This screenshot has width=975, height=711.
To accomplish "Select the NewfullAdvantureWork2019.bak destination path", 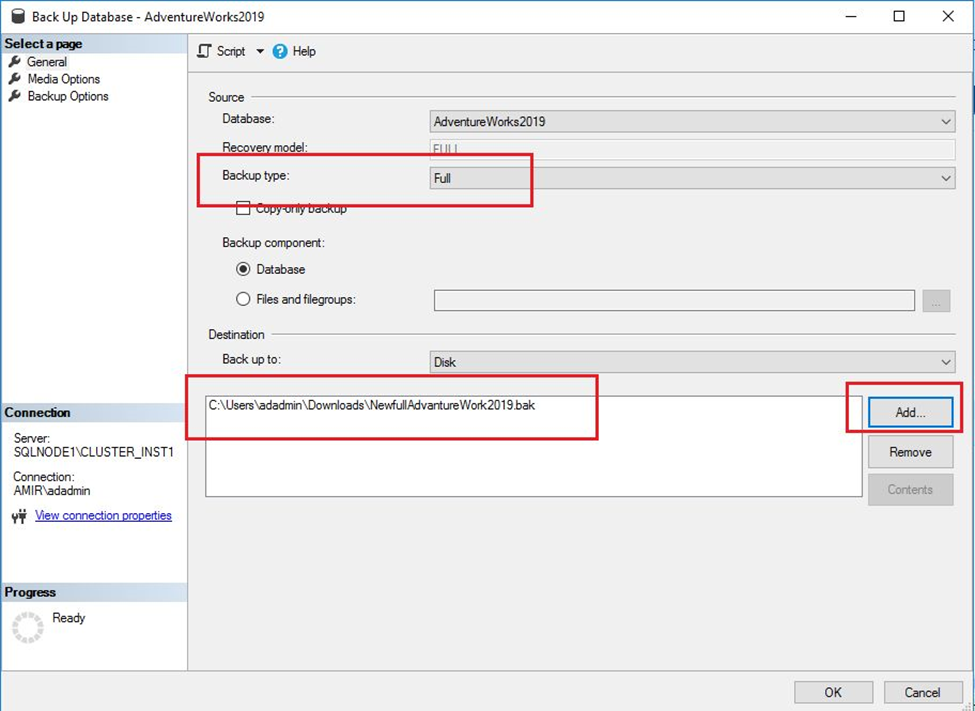I will click(371, 405).
